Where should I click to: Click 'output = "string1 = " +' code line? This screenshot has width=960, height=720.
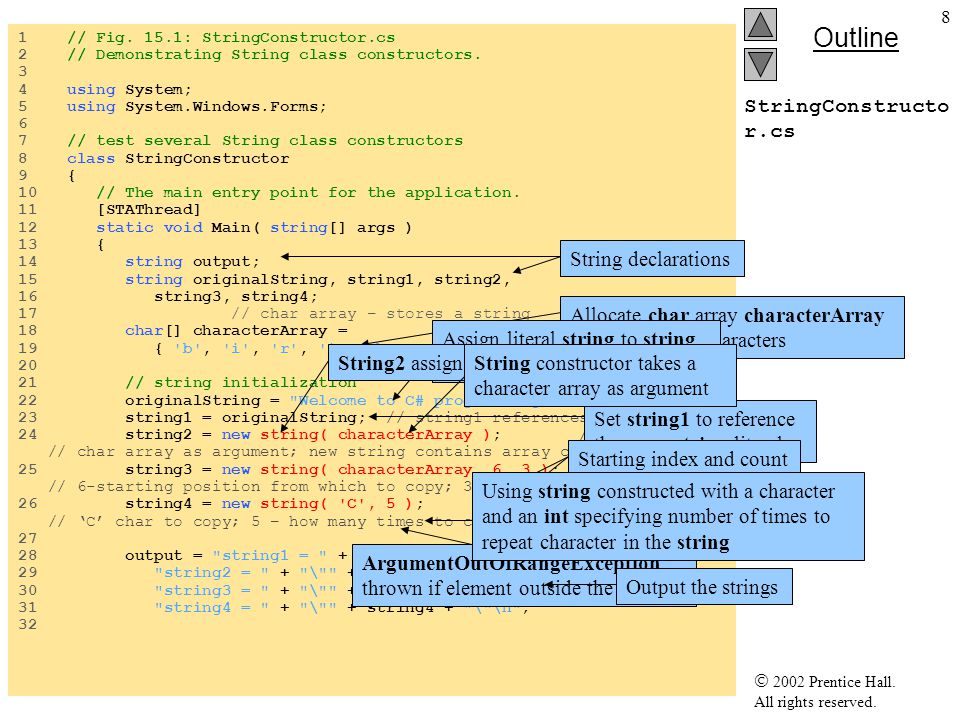(x=236, y=555)
